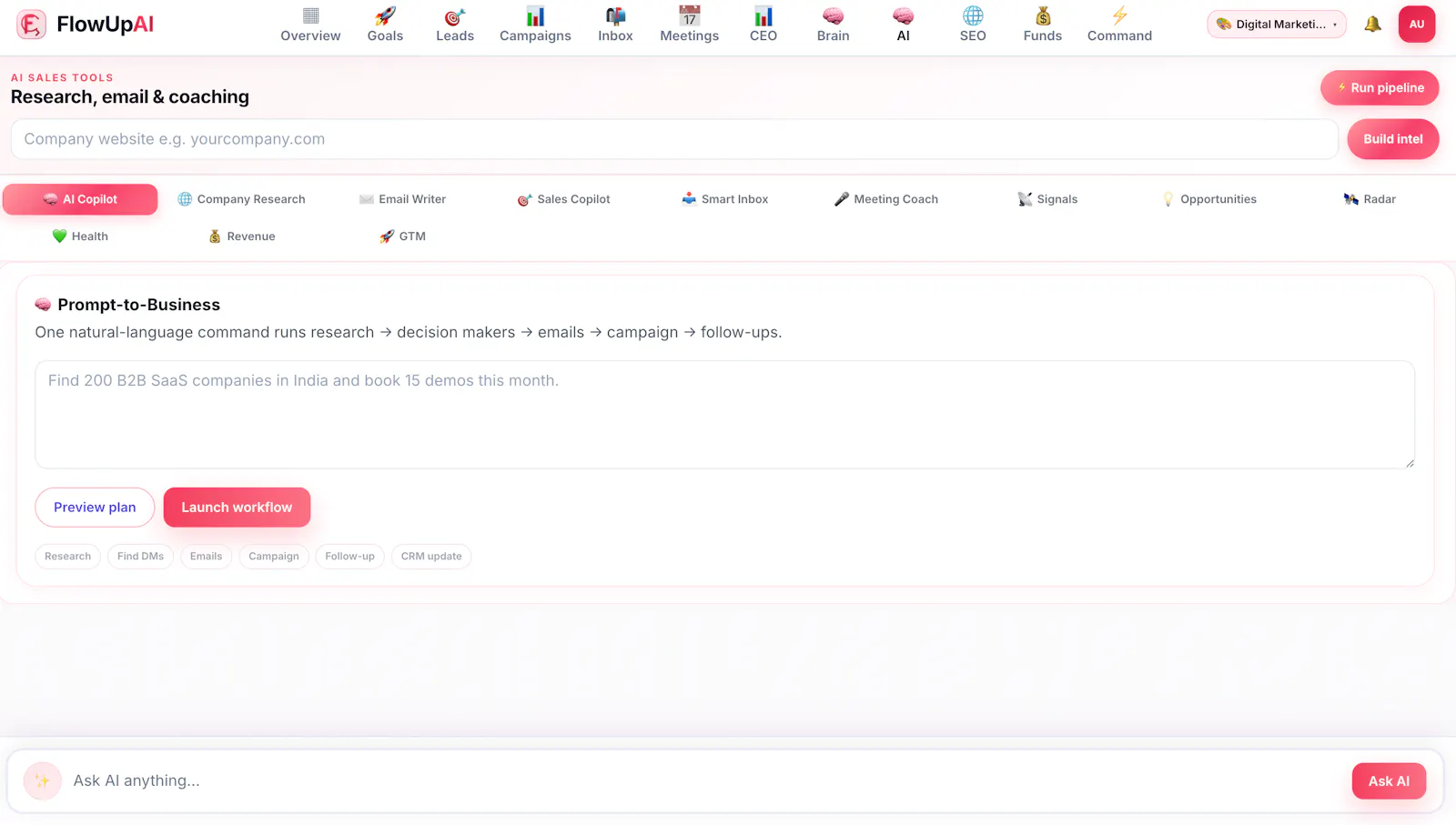Switch to the Email Writer tab
This screenshot has height=825, width=1456.
(x=402, y=199)
